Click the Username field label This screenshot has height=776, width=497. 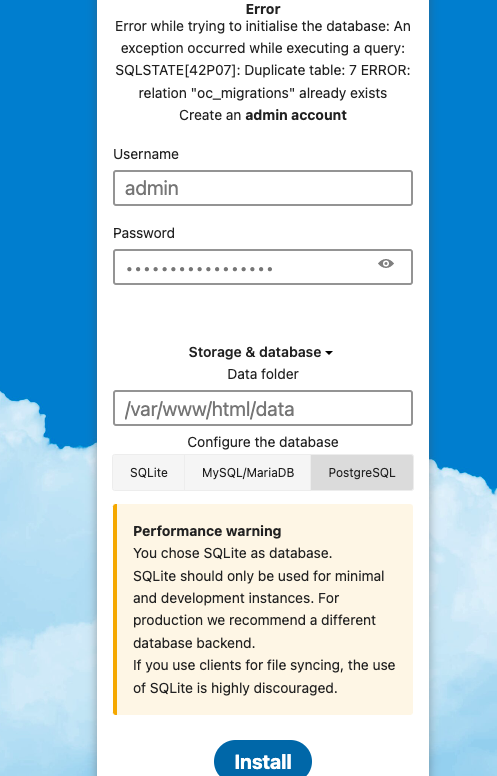[146, 154]
